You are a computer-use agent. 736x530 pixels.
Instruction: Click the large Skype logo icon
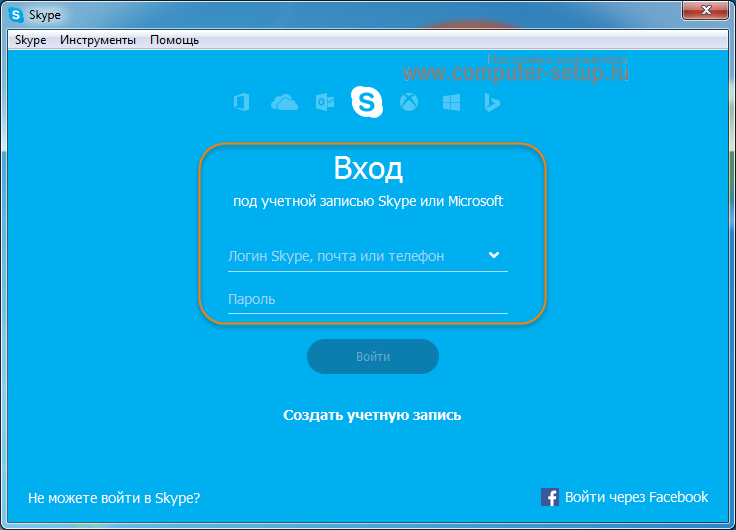pos(367,102)
